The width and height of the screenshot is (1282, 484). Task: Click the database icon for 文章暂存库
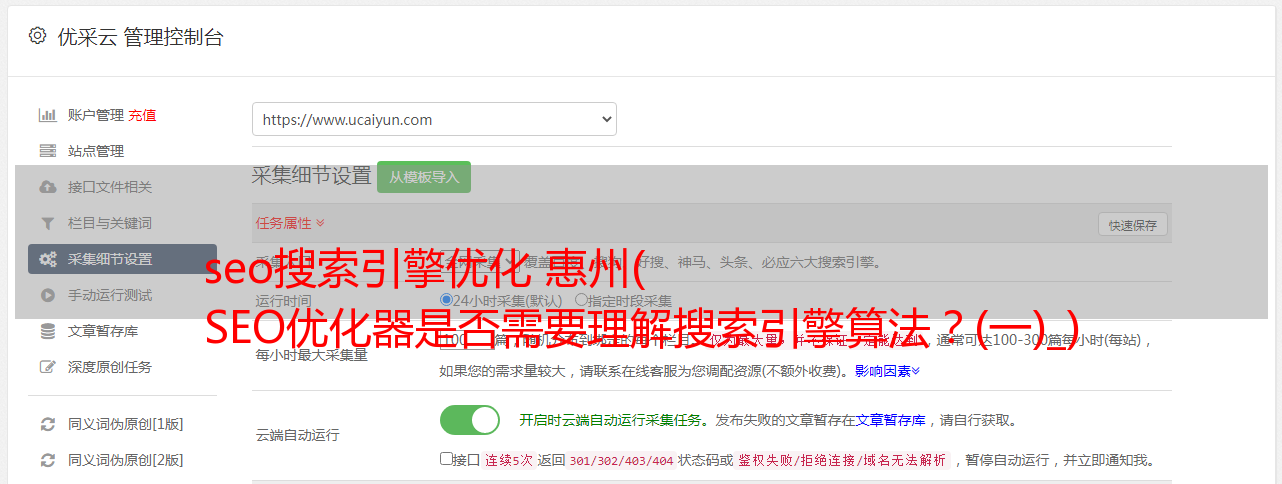click(47, 331)
